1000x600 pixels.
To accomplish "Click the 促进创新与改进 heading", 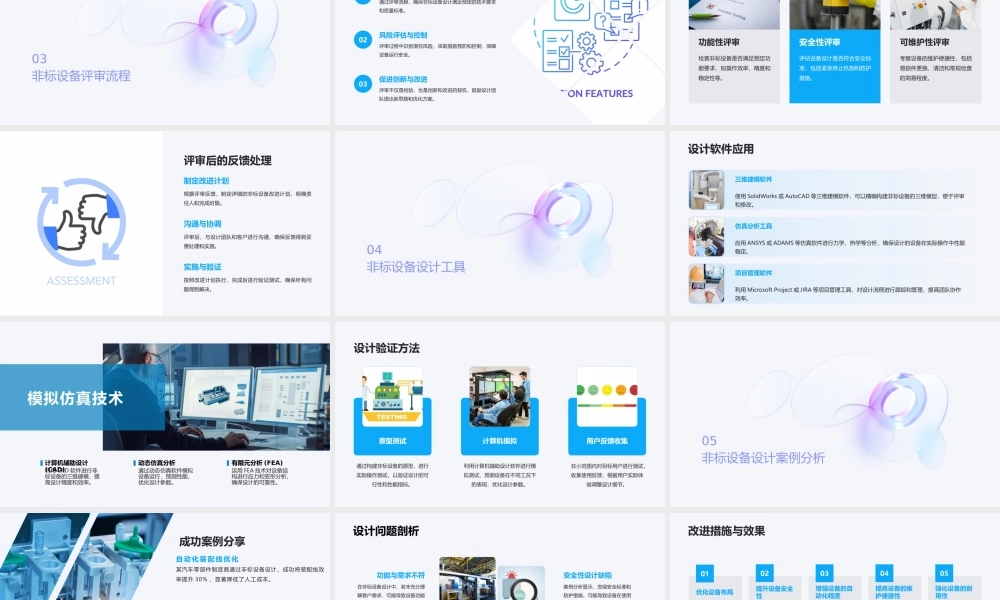I will [x=403, y=80].
